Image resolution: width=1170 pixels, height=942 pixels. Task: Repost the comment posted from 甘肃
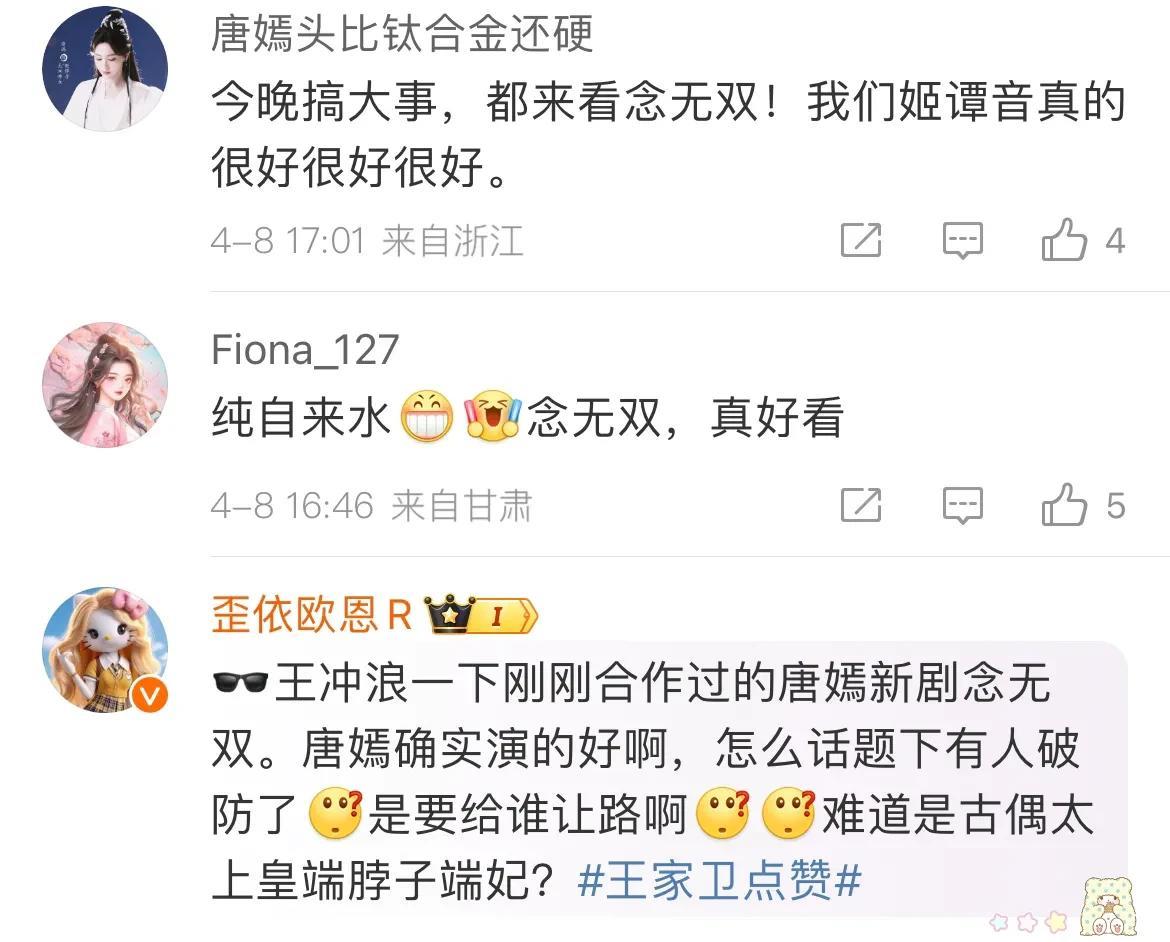(861, 505)
